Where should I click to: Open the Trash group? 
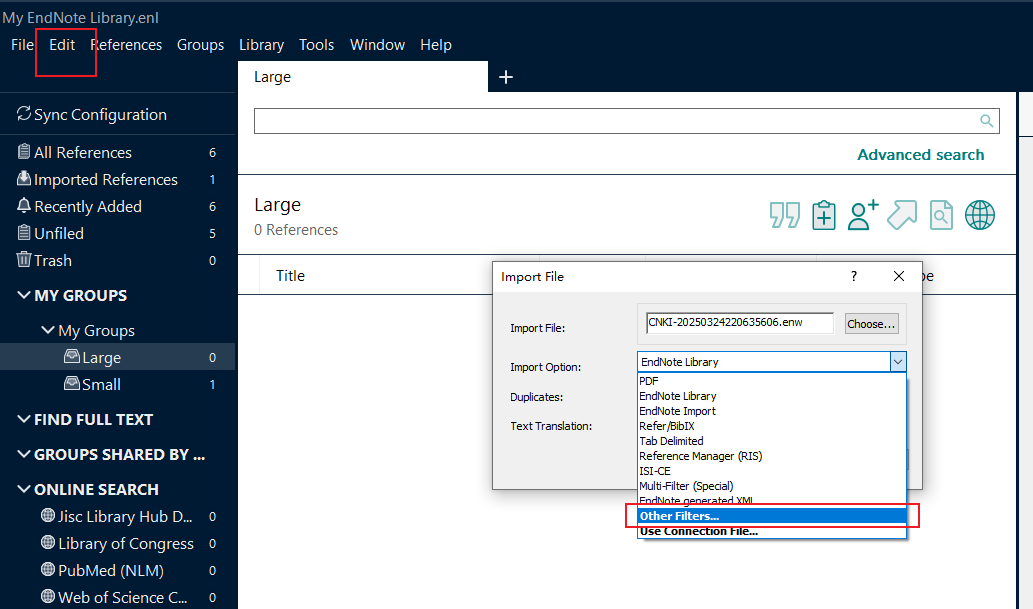pyautogui.click(x=117, y=260)
